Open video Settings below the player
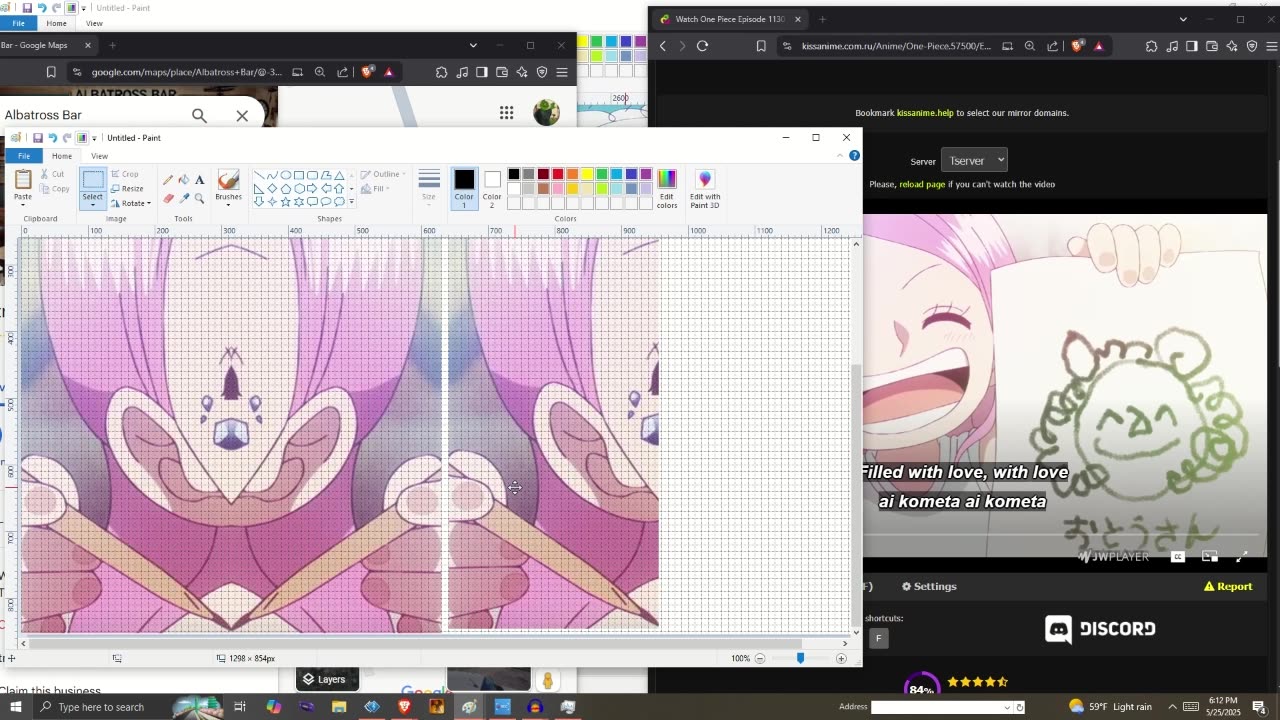Image resolution: width=1280 pixels, height=720 pixels. tap(929, 586)
